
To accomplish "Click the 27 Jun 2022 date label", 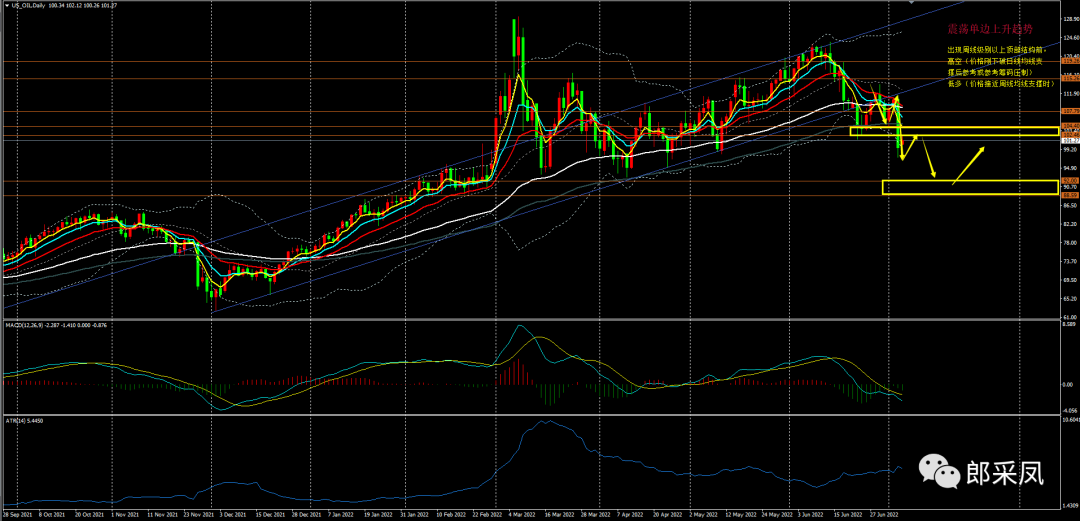I will click(x=884, y=513).
